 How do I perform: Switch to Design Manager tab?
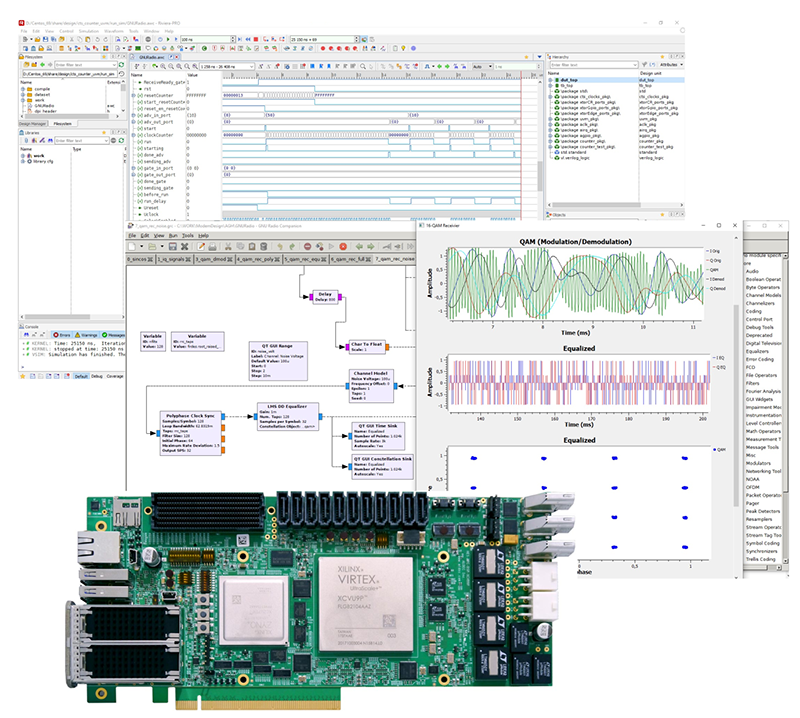point(33,124)
